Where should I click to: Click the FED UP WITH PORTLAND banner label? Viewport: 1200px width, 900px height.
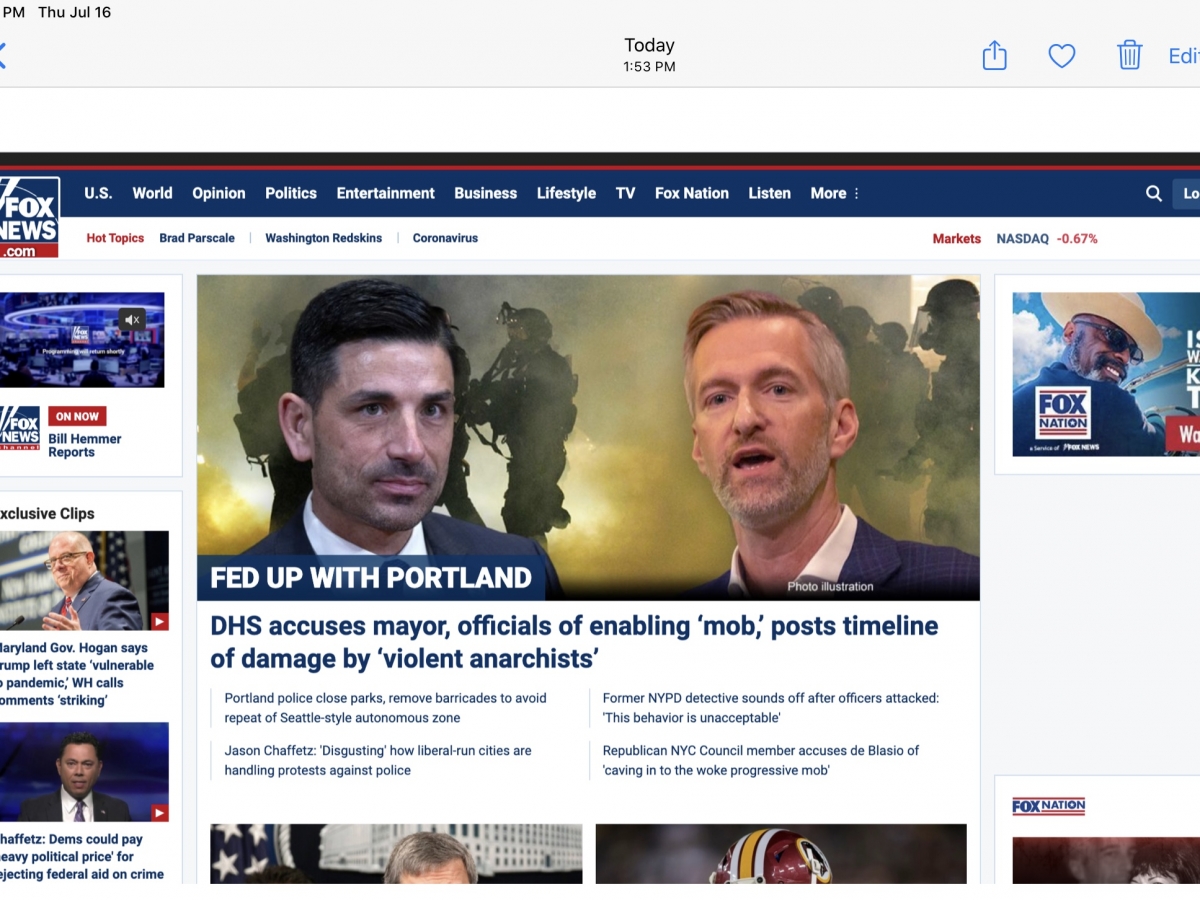pos(371,578)
